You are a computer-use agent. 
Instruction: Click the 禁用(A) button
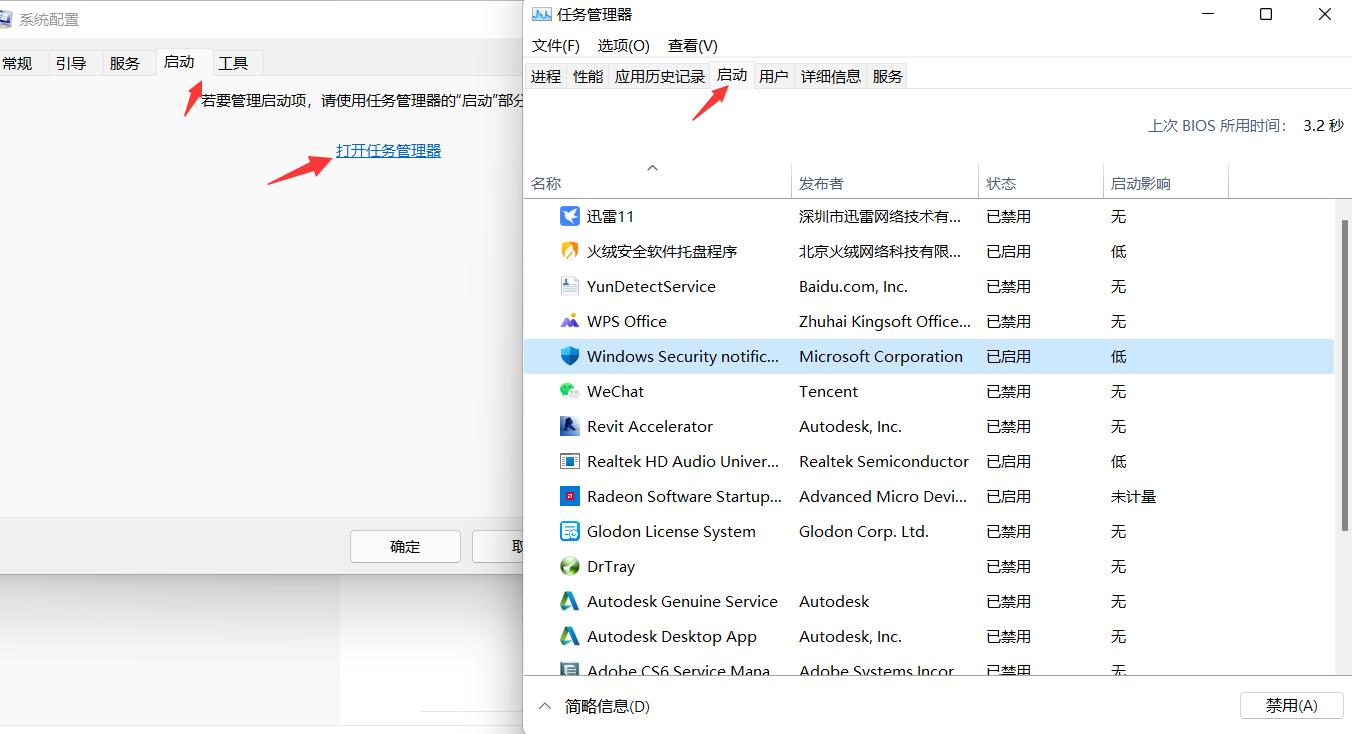click(1292, 705)
